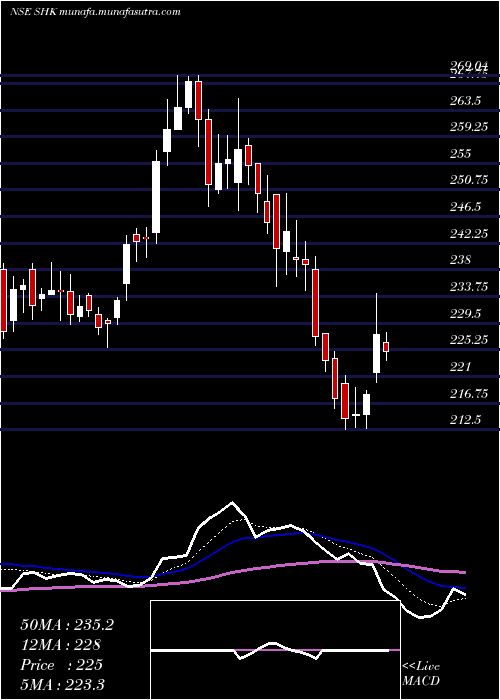Click the 238 price axis label
Image resolution: width=500 pixels, height=700 pixels.
pos(461,260)
